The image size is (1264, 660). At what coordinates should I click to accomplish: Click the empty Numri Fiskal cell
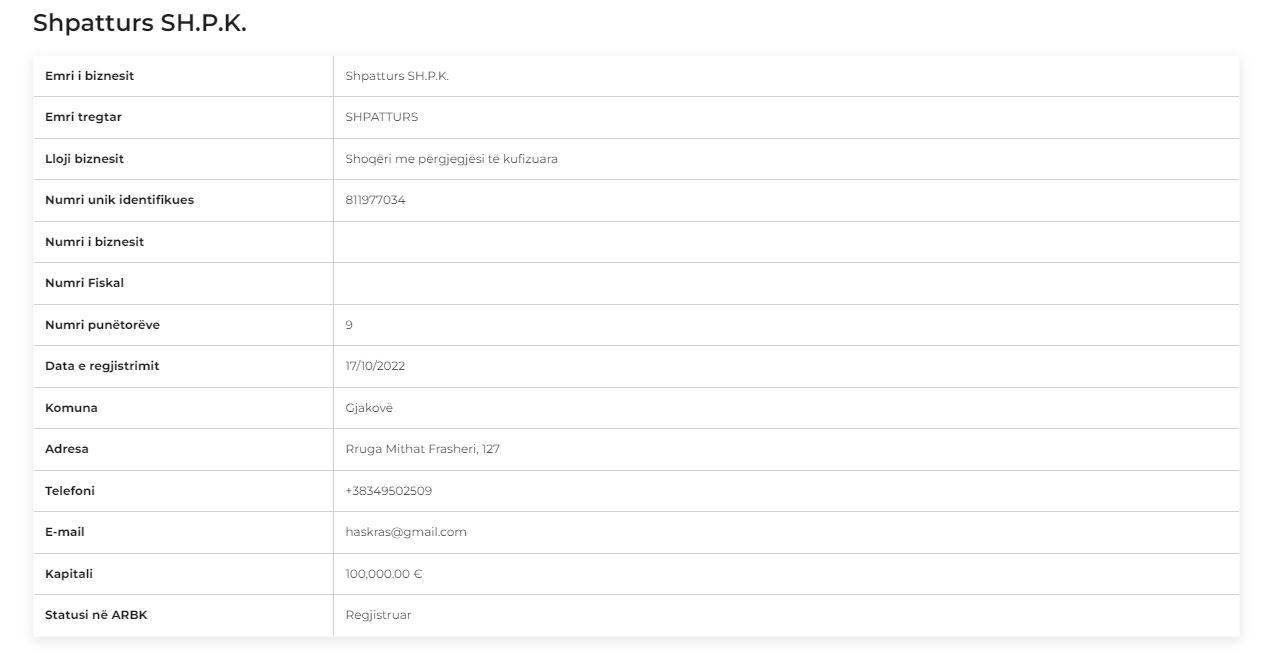click(x=786, y=283)
